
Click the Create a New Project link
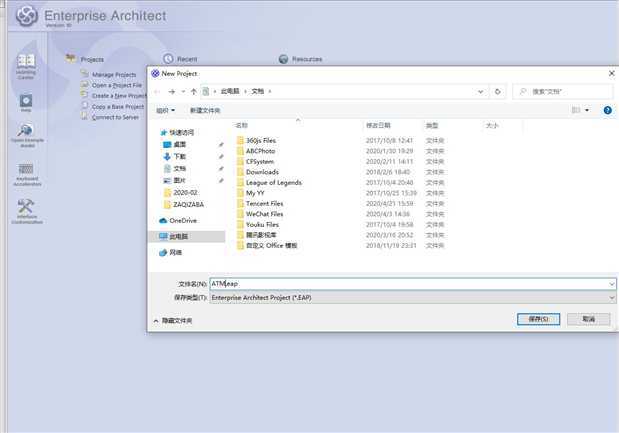[119, 96]
